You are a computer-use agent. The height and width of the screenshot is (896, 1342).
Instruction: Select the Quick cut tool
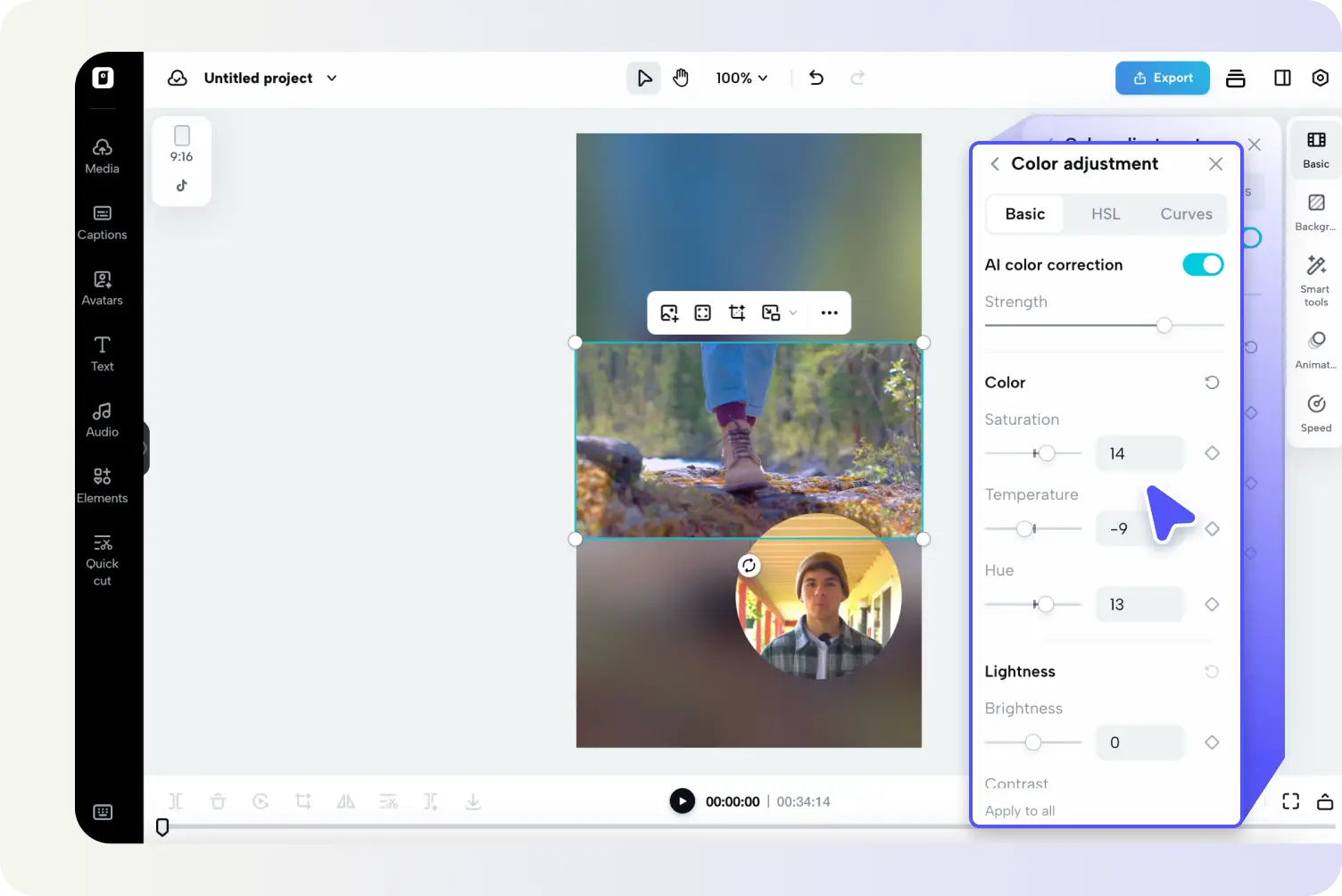[x=102, y=559]
